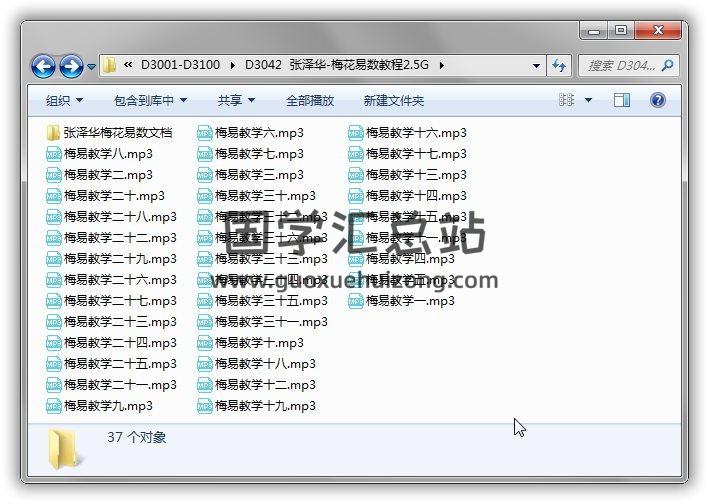Open the more view options dropdown arrow
The height and width of the screenshot is (504, 709).
point(588,100)
